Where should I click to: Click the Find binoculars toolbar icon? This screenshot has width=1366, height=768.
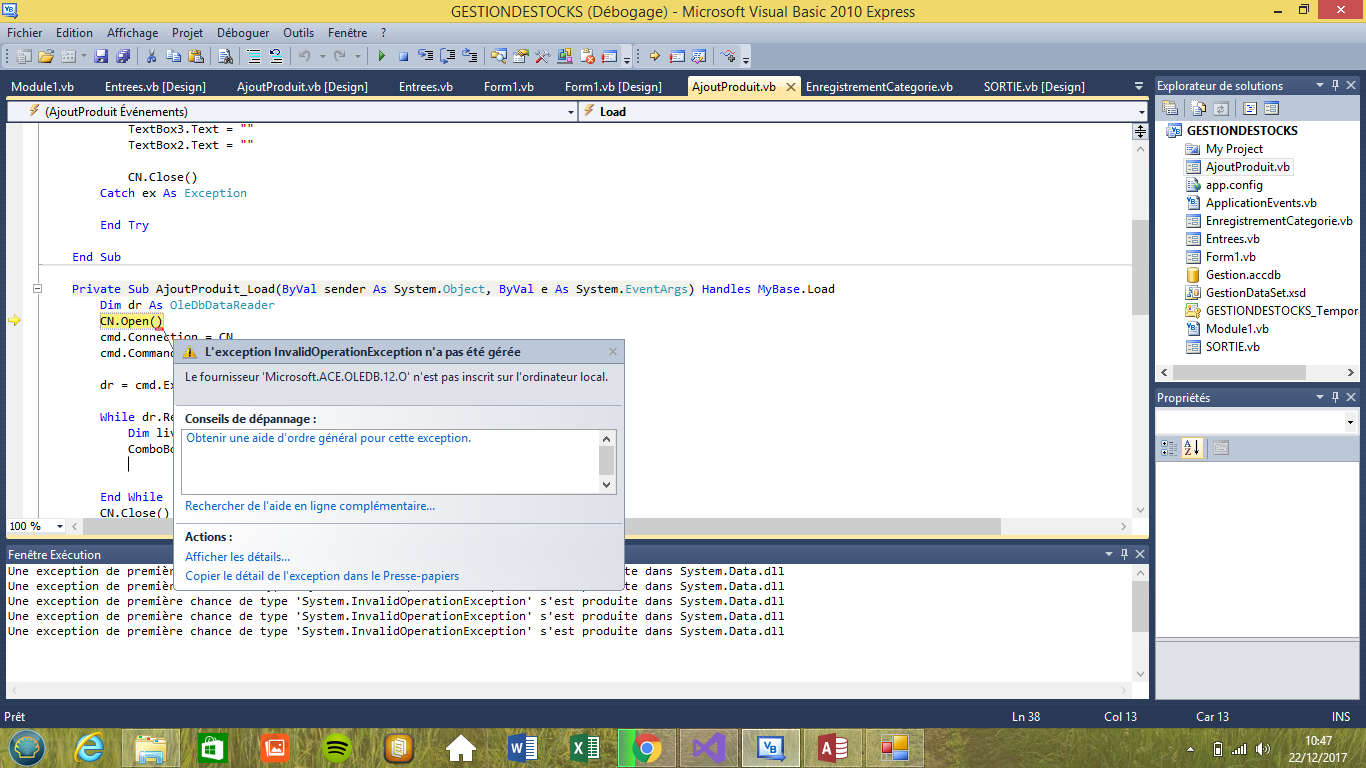[225, 56]
